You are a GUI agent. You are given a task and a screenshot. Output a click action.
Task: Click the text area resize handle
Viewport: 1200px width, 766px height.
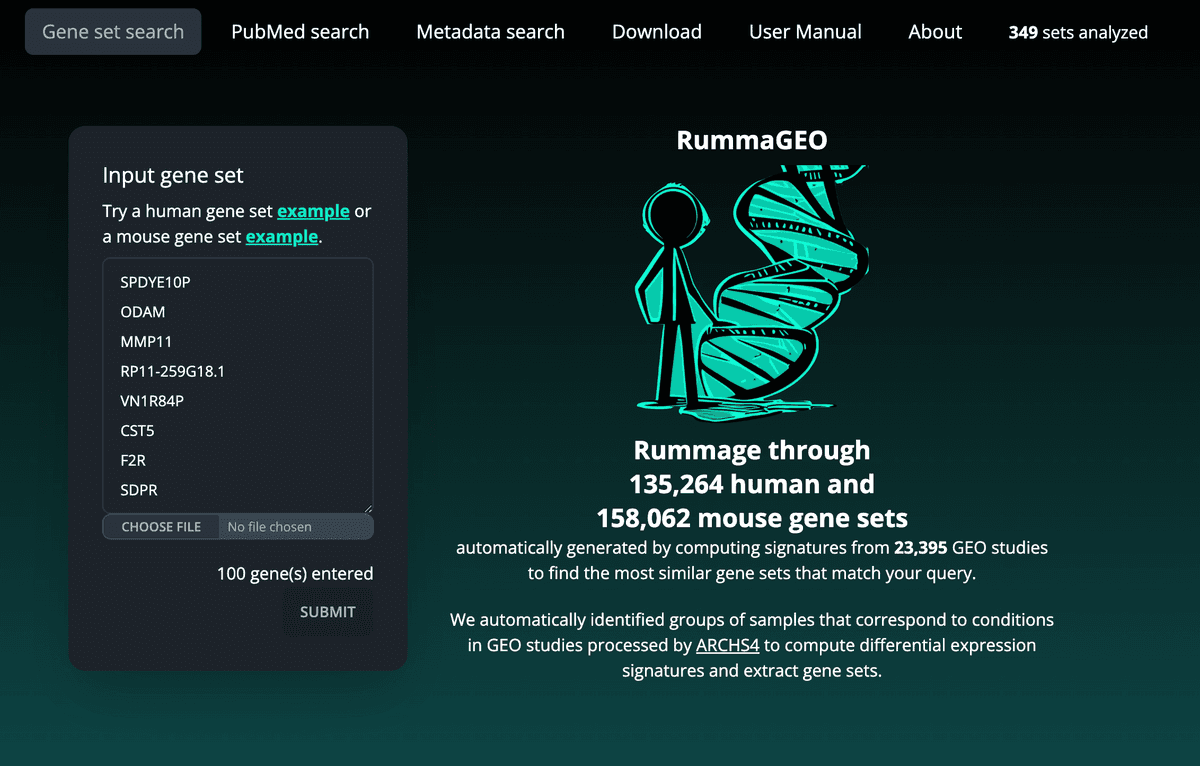coord(367,508)
